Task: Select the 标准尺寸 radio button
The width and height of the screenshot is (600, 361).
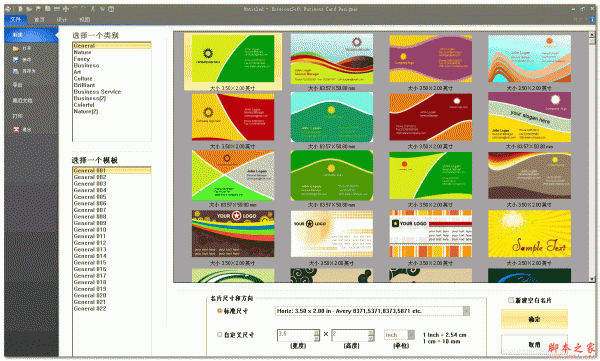Action: pyautogui.click(x=220, y=311)
